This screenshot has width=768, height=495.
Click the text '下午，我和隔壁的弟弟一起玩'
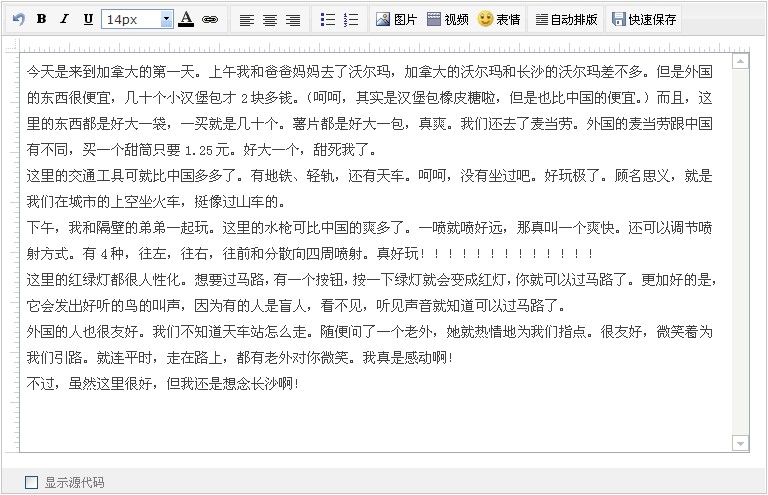click(x=117, y=228)
